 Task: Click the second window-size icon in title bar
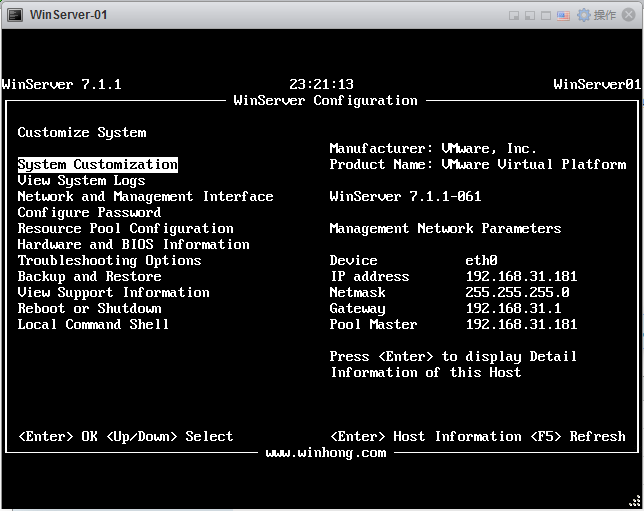click(530, 16)
